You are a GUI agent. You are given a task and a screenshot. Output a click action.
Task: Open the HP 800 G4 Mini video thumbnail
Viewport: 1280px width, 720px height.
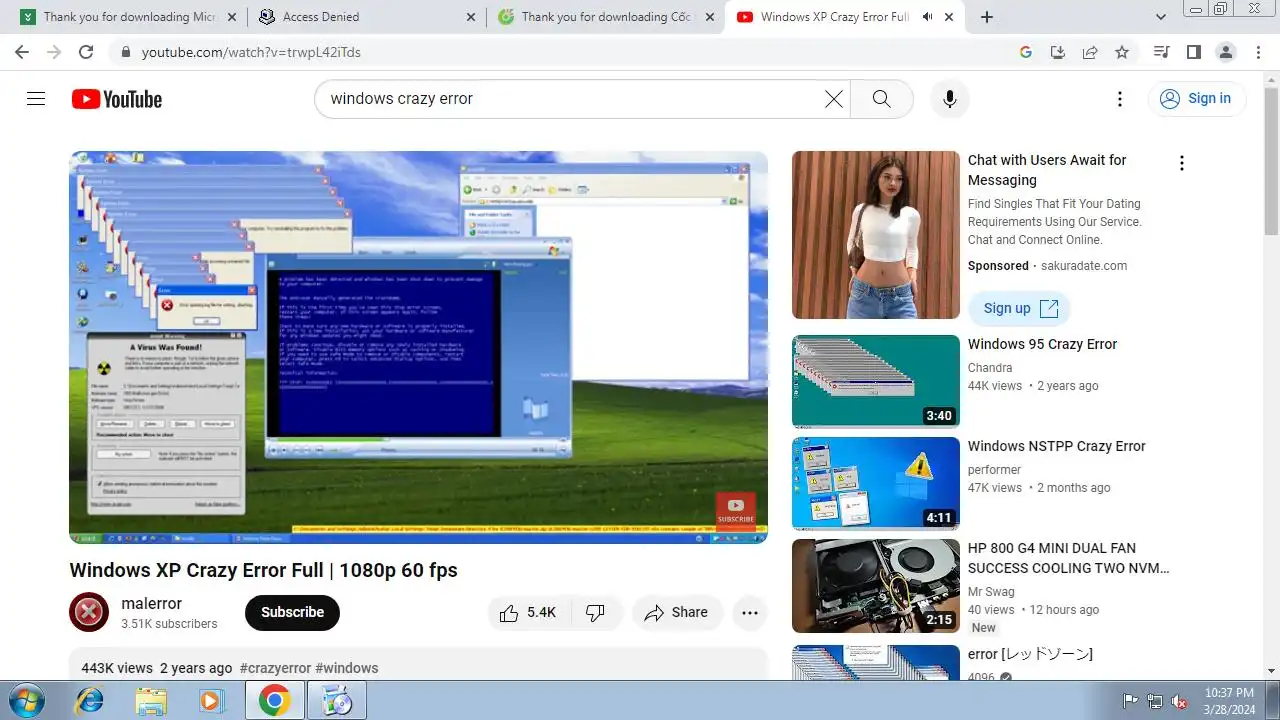pos(875,585)
